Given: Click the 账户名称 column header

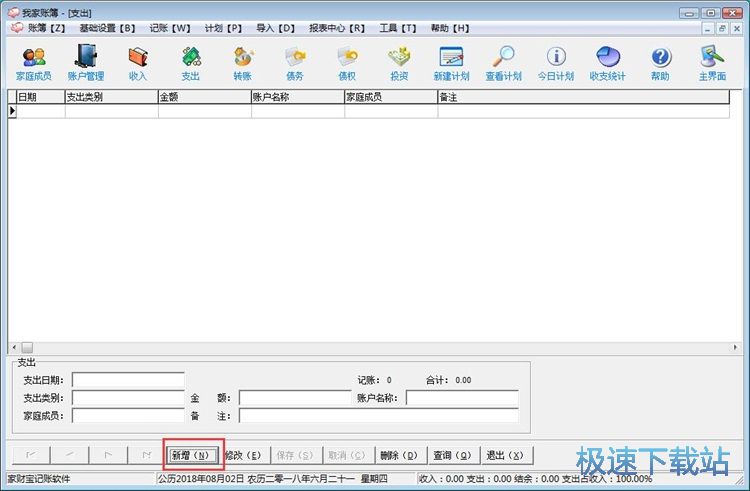Looking at the screenshot, I should 298,97.
